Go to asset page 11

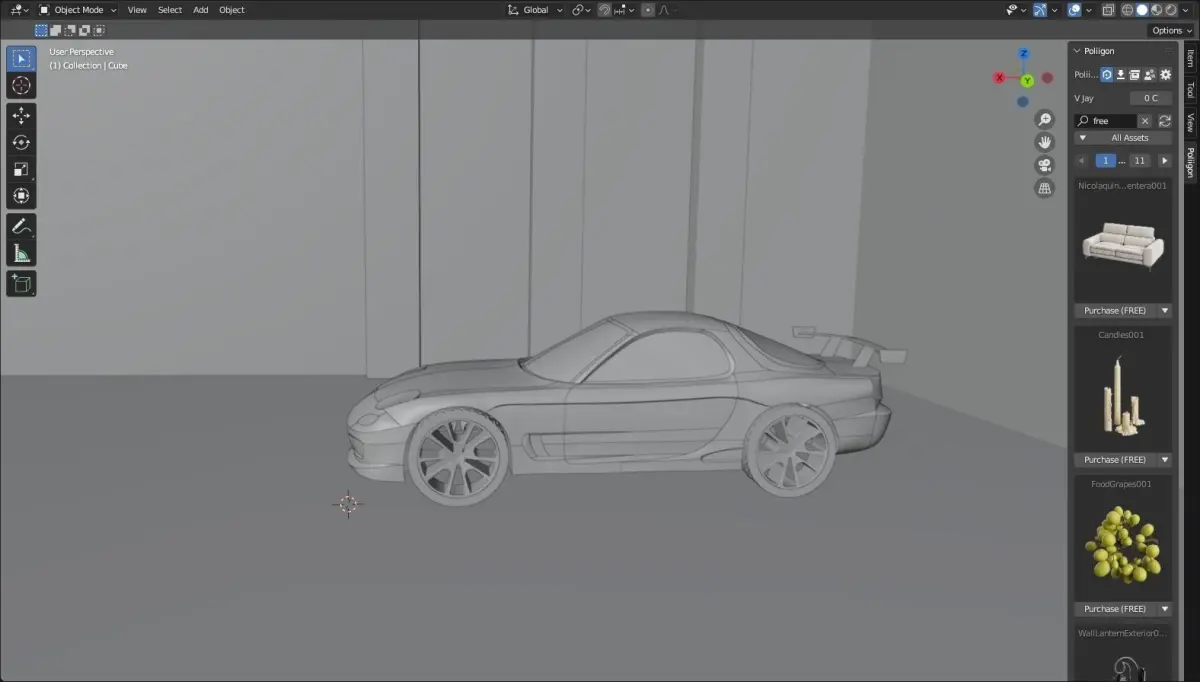[x=1139, y=161]
